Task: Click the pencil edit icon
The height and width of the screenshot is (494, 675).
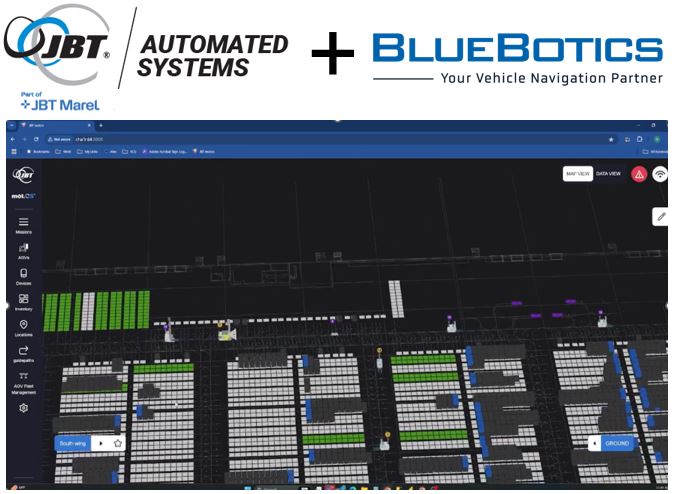Action: click(x=661, y=216)
